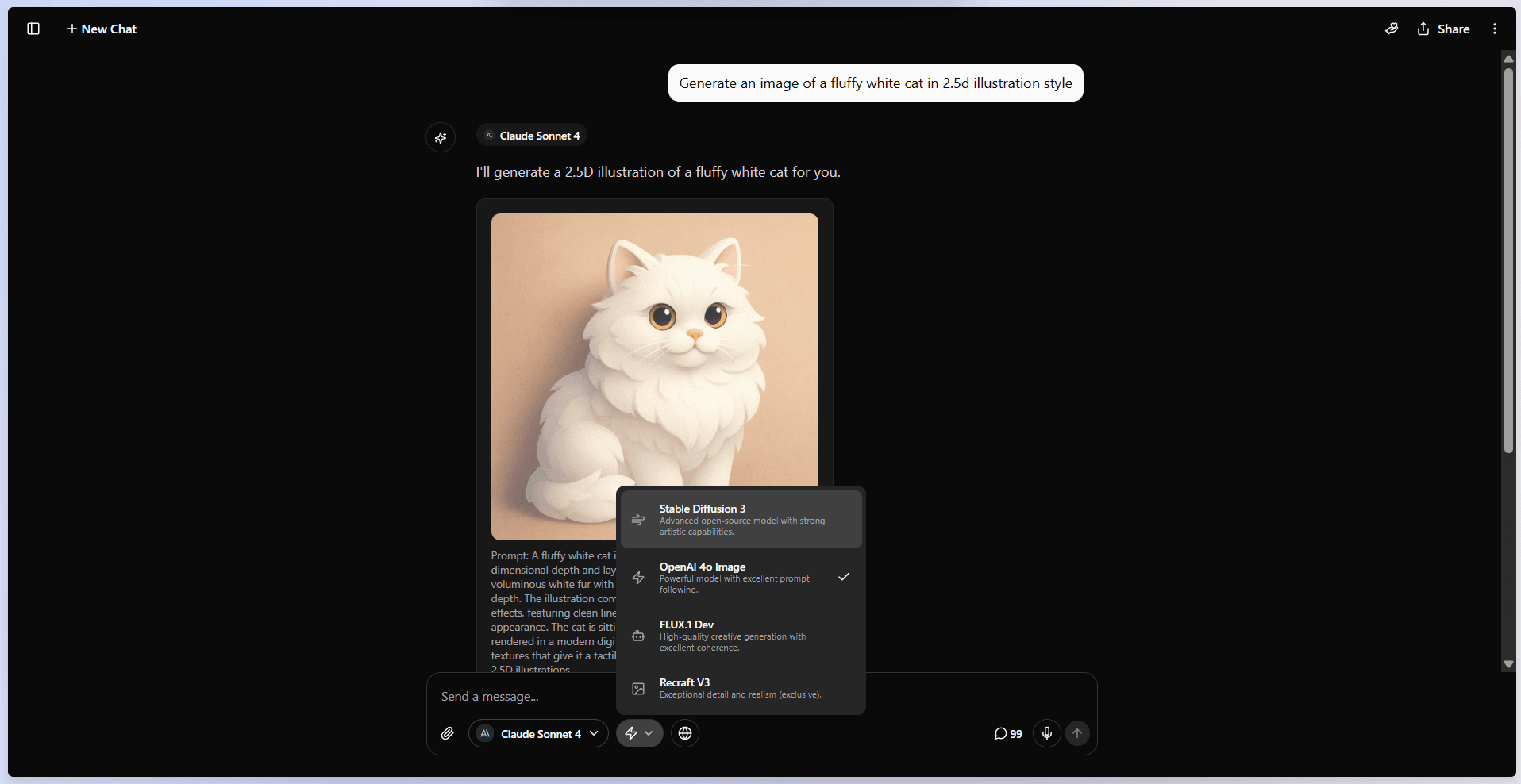Click the checkmark next to OpenAI 4o Image
The width and height of the screenshot is (1521, 784).
pos(844,577)
